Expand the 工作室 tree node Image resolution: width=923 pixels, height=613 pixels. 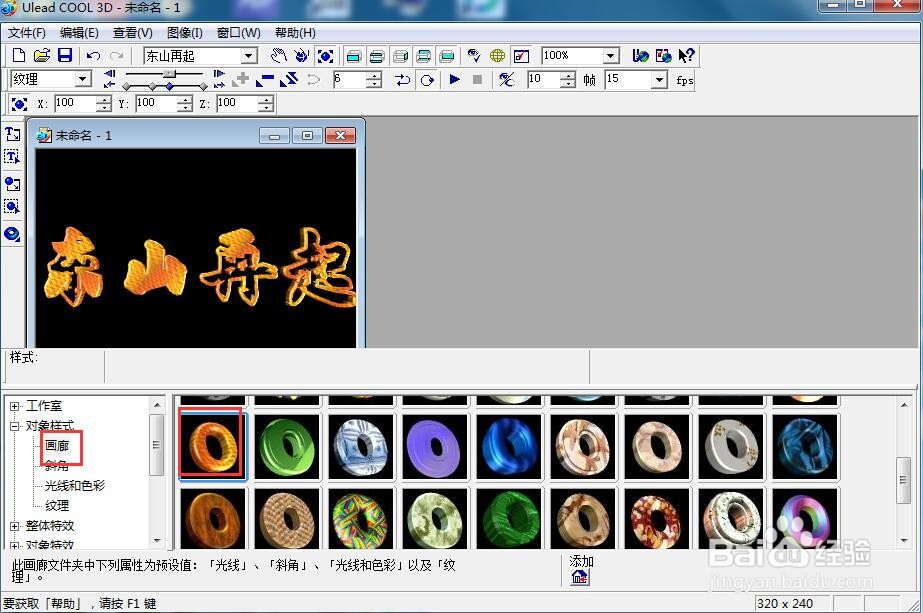pos(14,406)
